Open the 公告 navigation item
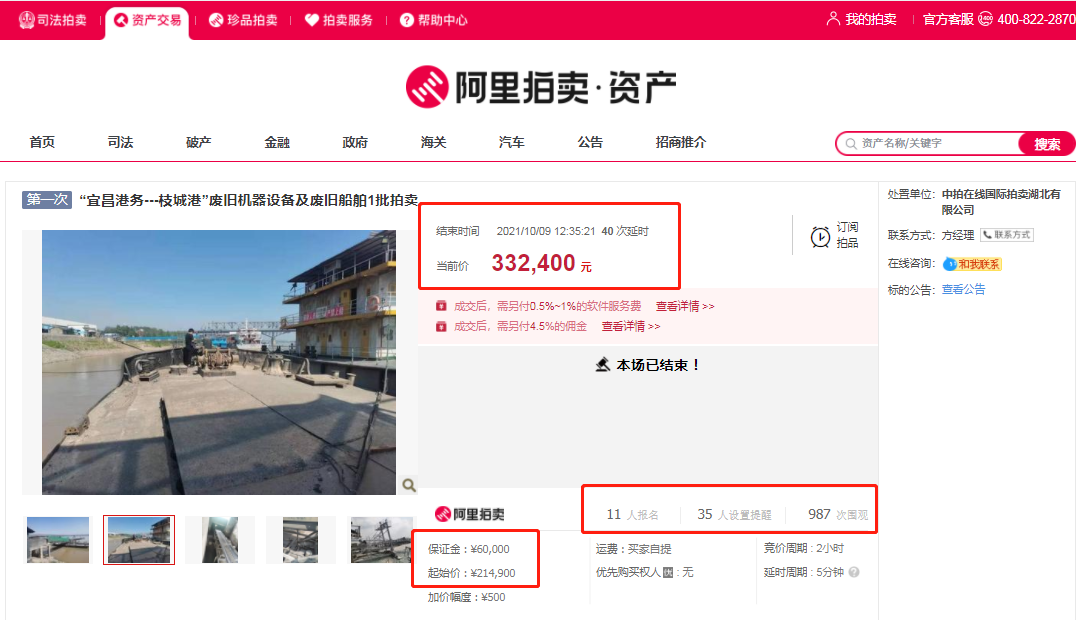The image size is (1076, 620). pos(589,142)
